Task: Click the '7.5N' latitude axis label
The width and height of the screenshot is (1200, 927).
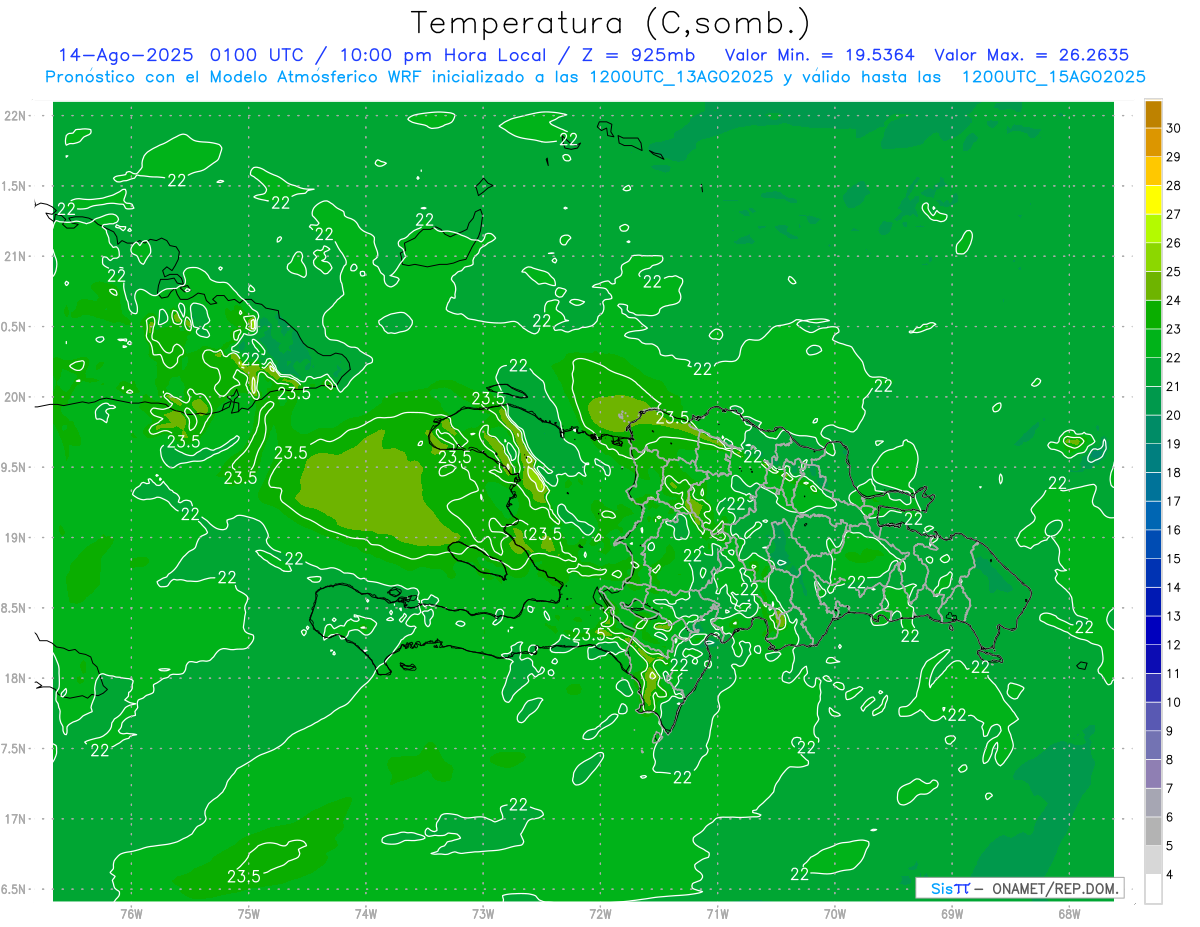Action: (15, 749)
